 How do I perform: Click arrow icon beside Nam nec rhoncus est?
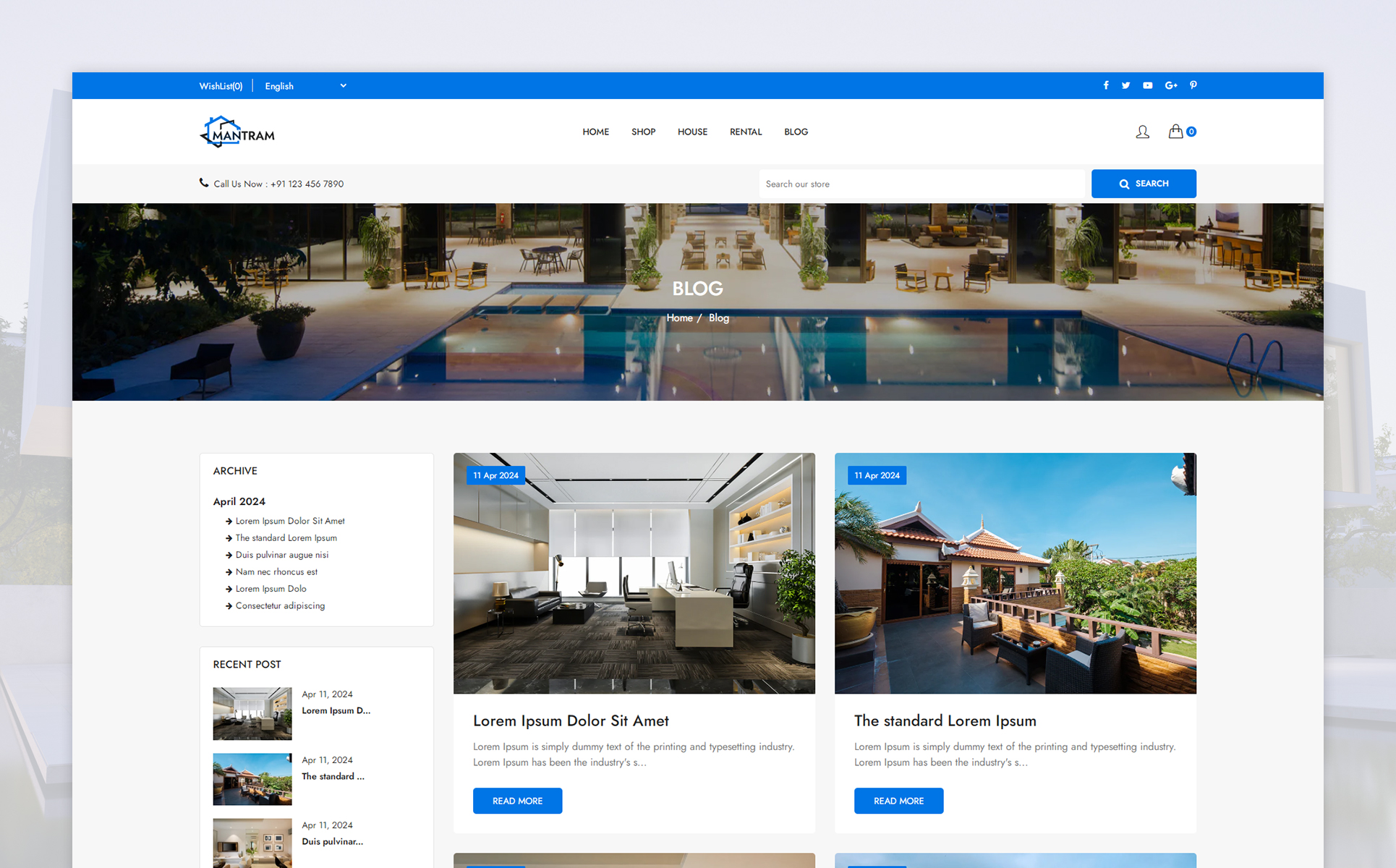[x=229, y=572]
